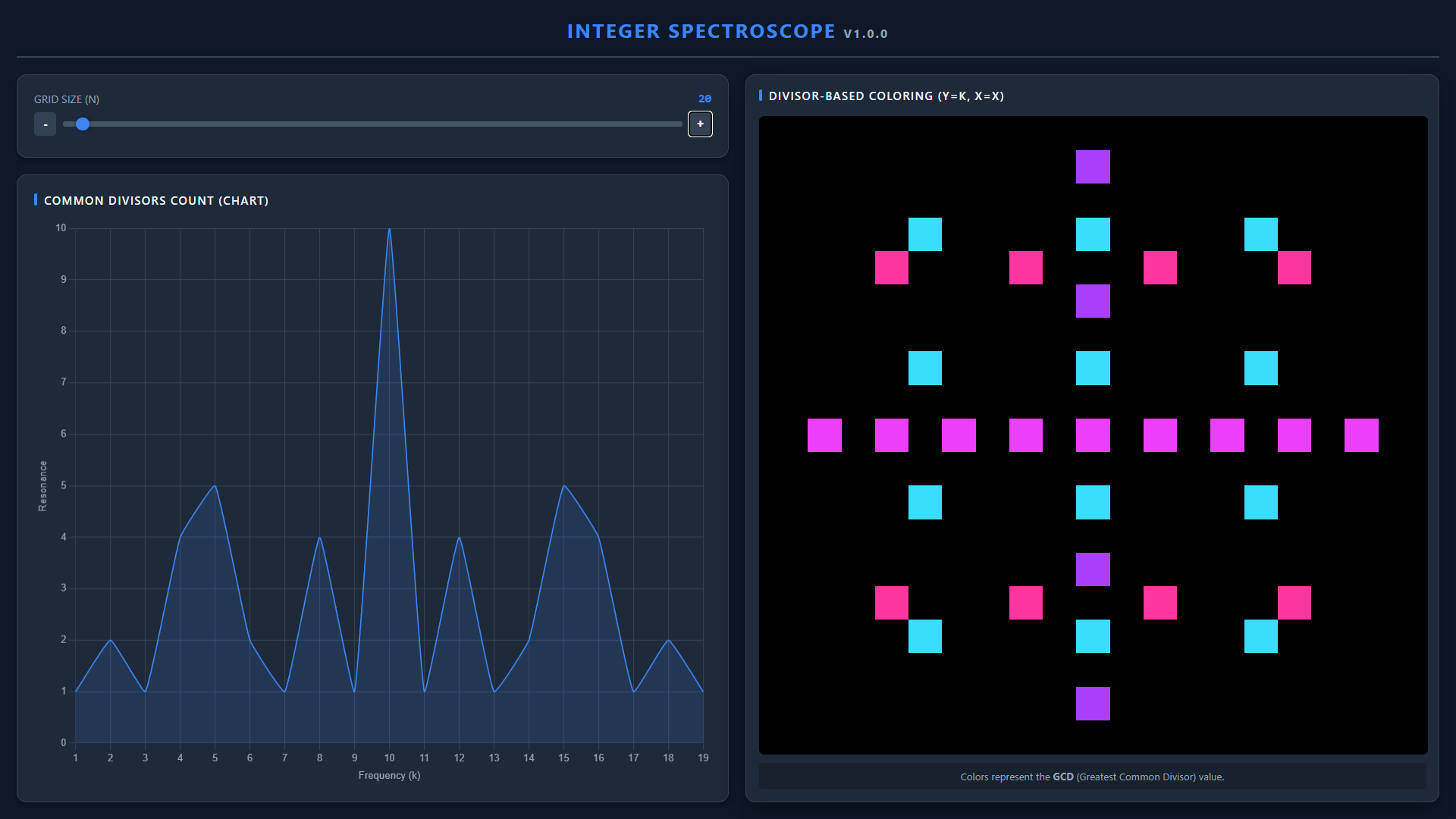Screen dimensions: 1456x819
Task: Click the bottommost purple square in the grid
Action: 1092,704
